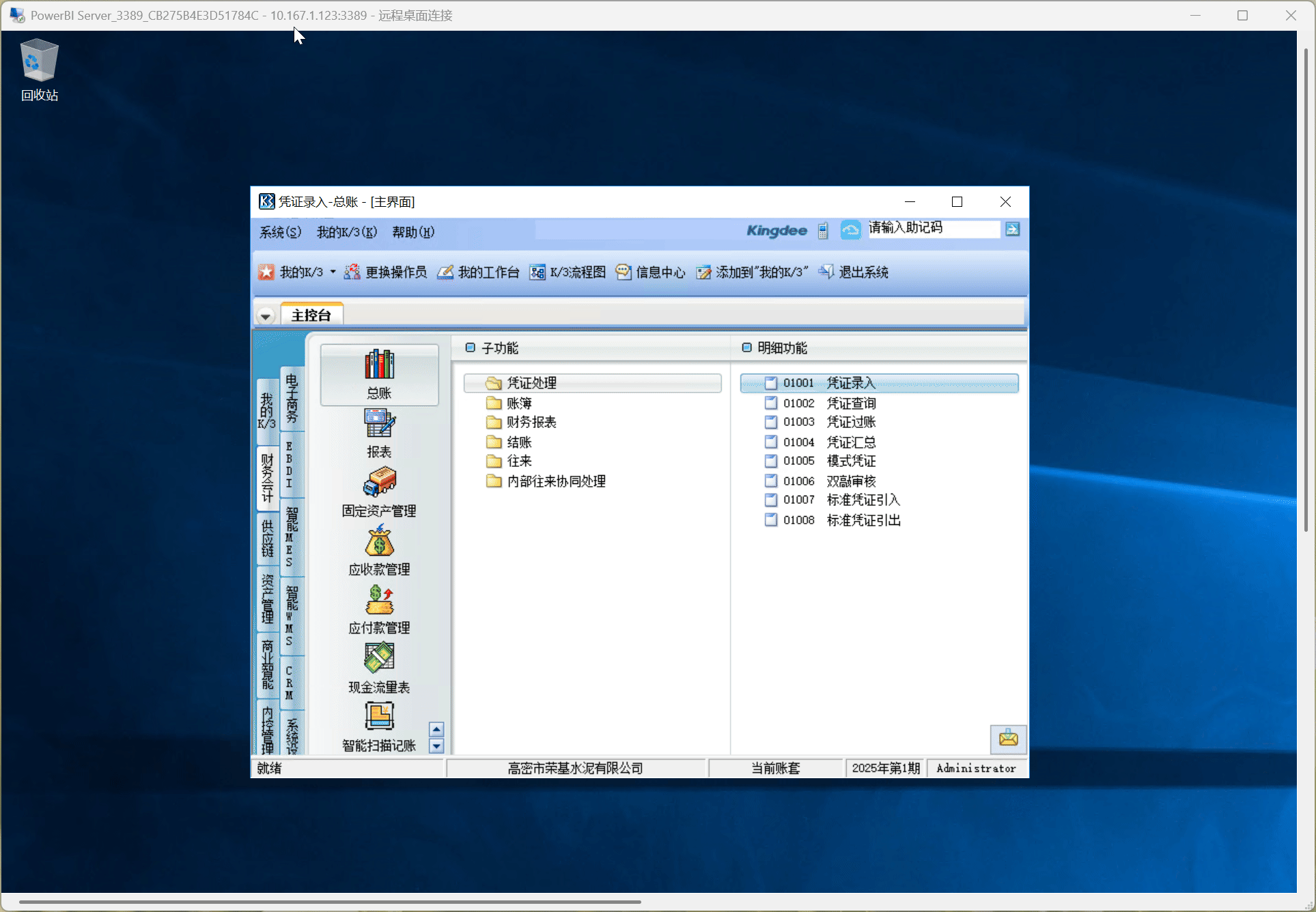
Task: Open the Recycle Bin on the desktop
Action: (39, 61)
